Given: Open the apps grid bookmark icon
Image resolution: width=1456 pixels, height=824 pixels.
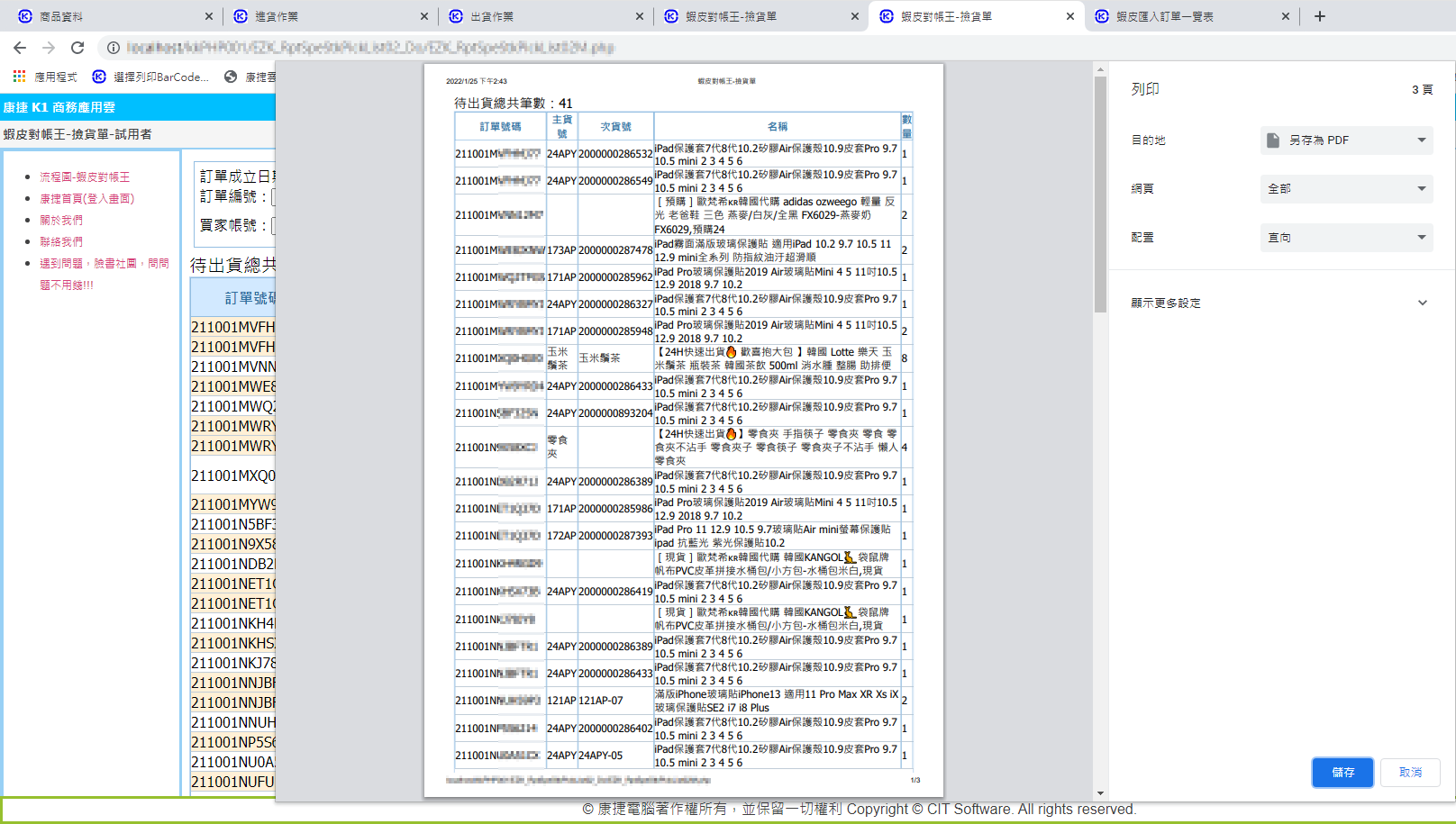Looking at the screenshot, I should [19, 77].
